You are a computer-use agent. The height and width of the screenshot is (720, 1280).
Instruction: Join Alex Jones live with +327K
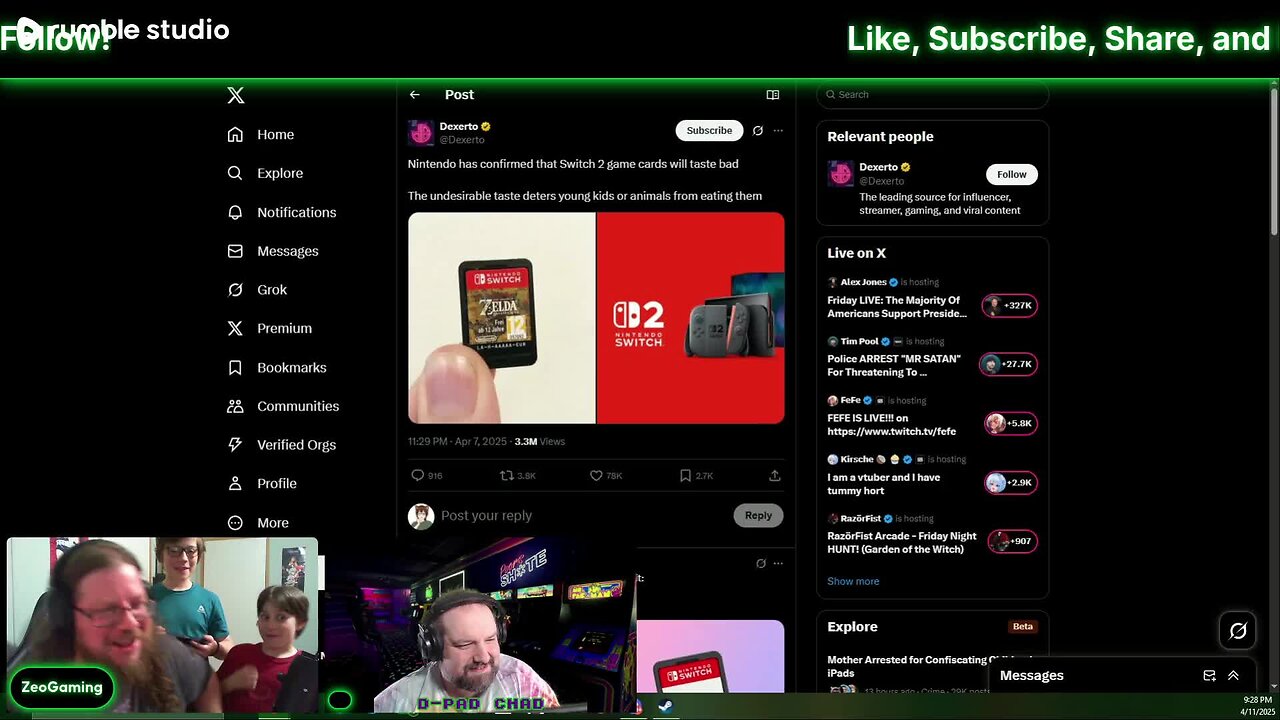1009,306
